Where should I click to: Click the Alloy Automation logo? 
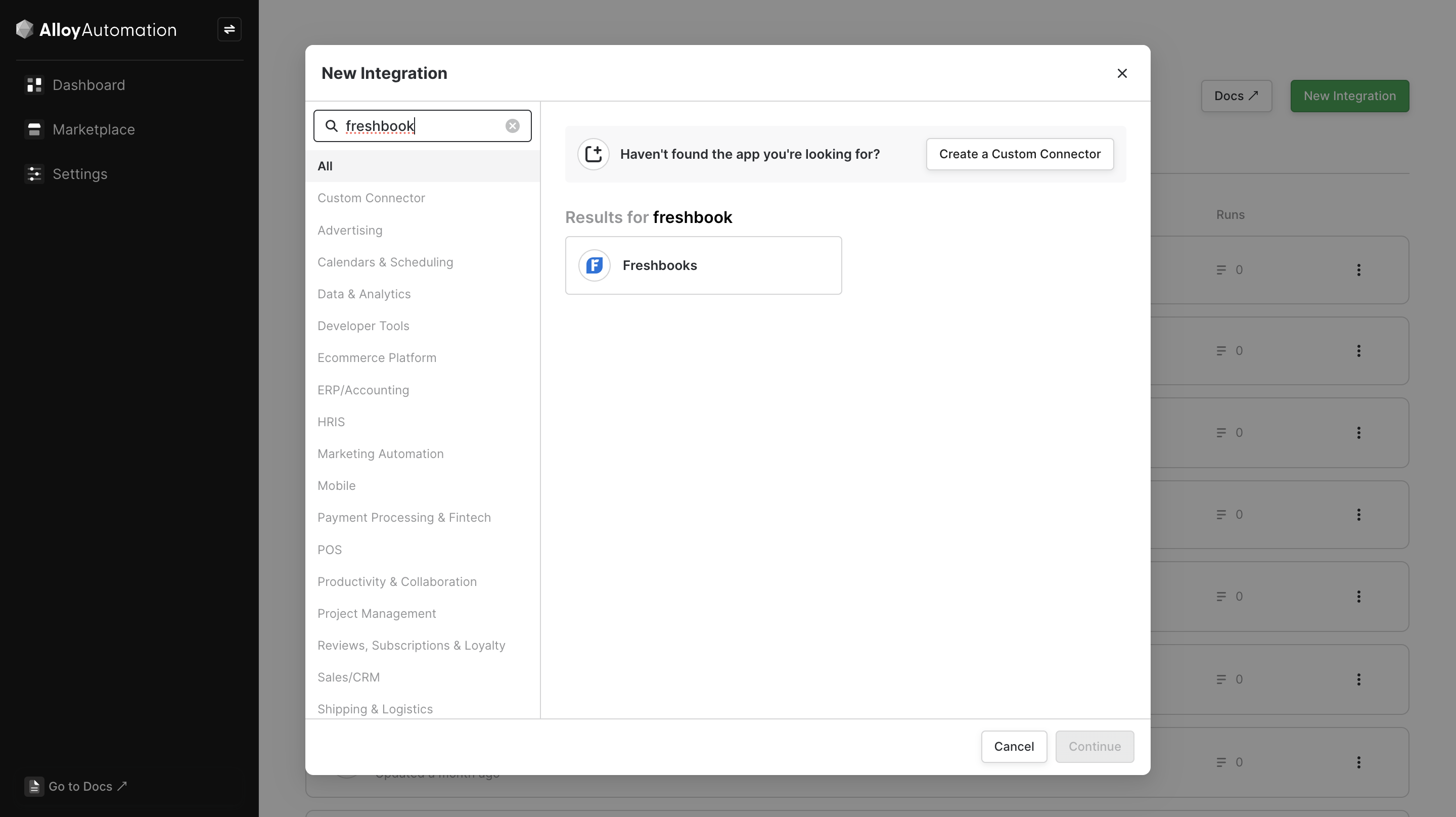96,29
